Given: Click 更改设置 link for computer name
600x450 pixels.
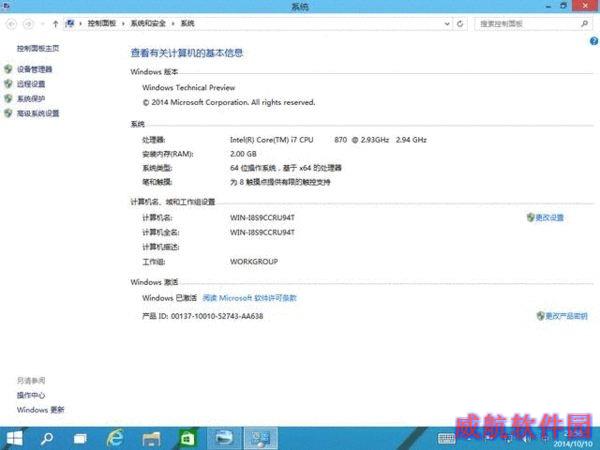Looking at the screenshot, I should click(549, 218).
